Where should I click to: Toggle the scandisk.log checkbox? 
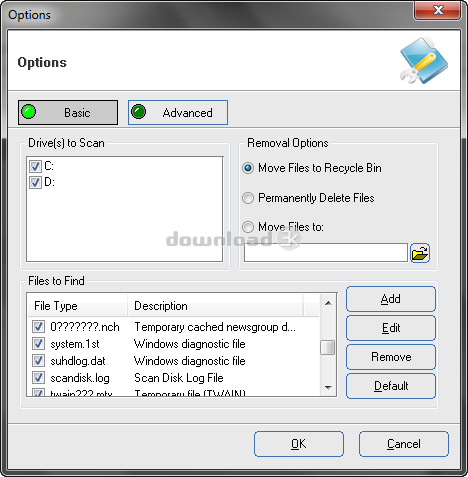coord(38,377)
